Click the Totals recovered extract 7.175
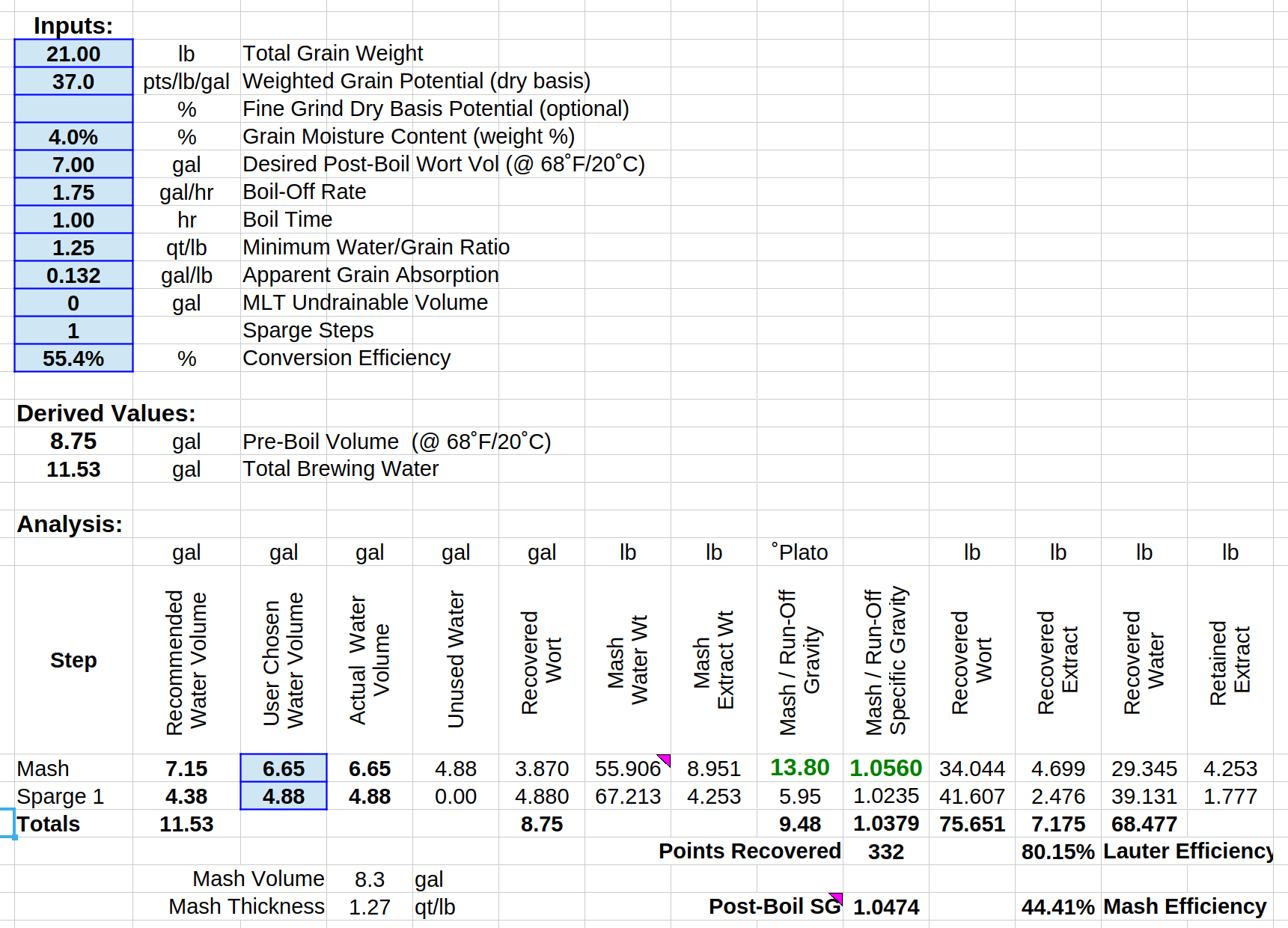This screenshot has width=1288, height=928. pos(1058,824)
